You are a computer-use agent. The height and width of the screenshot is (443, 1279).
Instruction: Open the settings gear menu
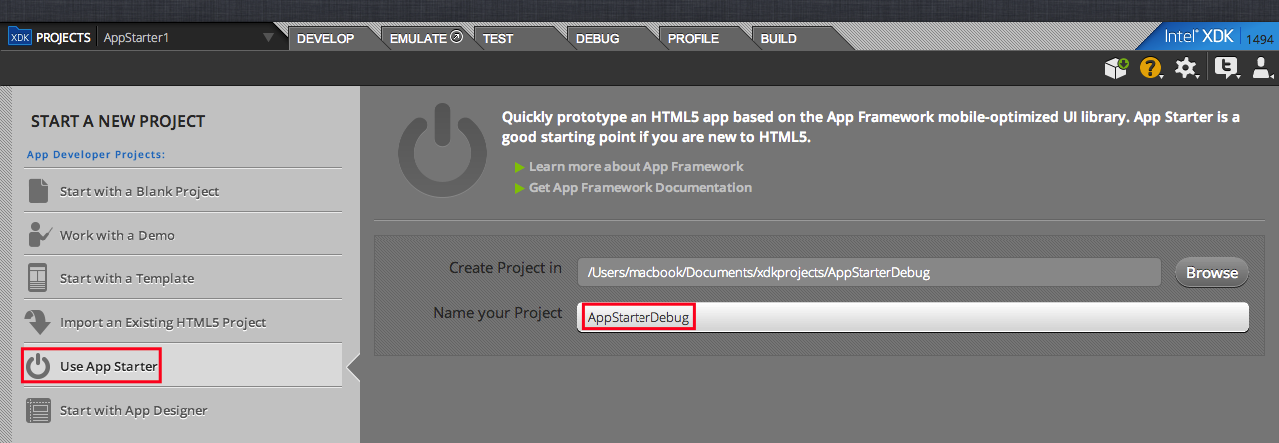click(1186, 68)
